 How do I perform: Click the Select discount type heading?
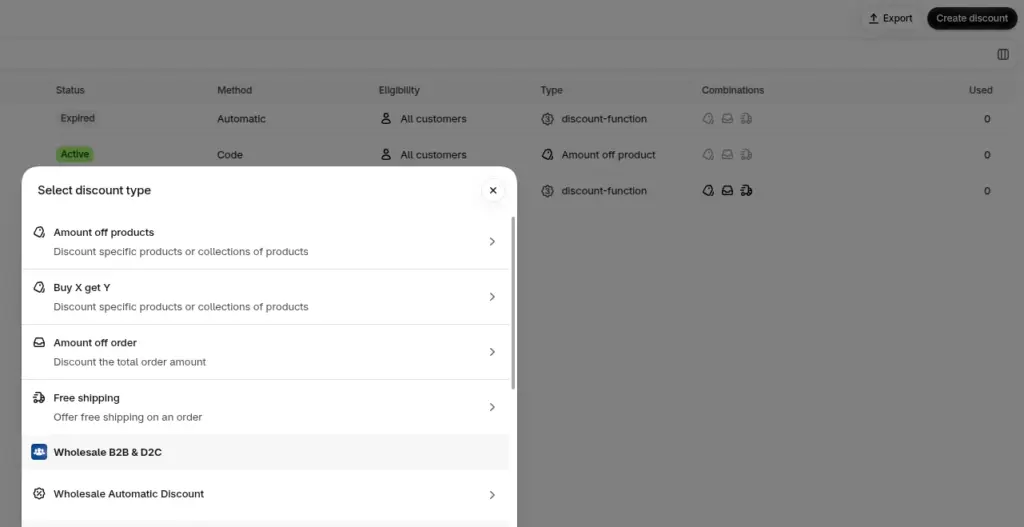click(x=94, y=190)
